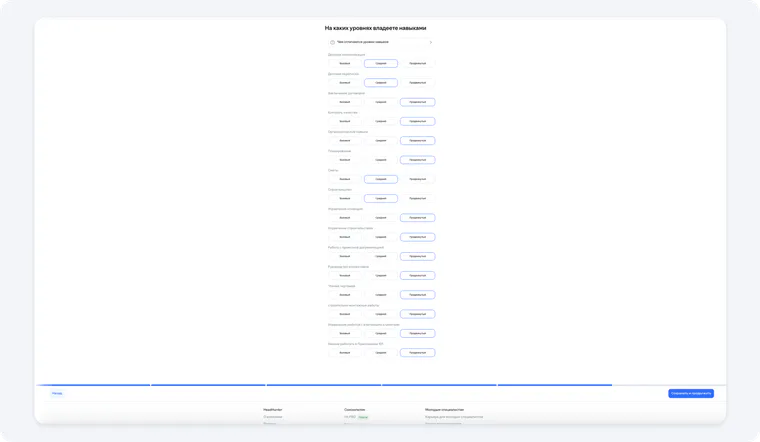This screenshot has height=442, width=760.
Task: Open 'Карьера для молодых специалистов' footer link
Action: (x=454, y=417)
